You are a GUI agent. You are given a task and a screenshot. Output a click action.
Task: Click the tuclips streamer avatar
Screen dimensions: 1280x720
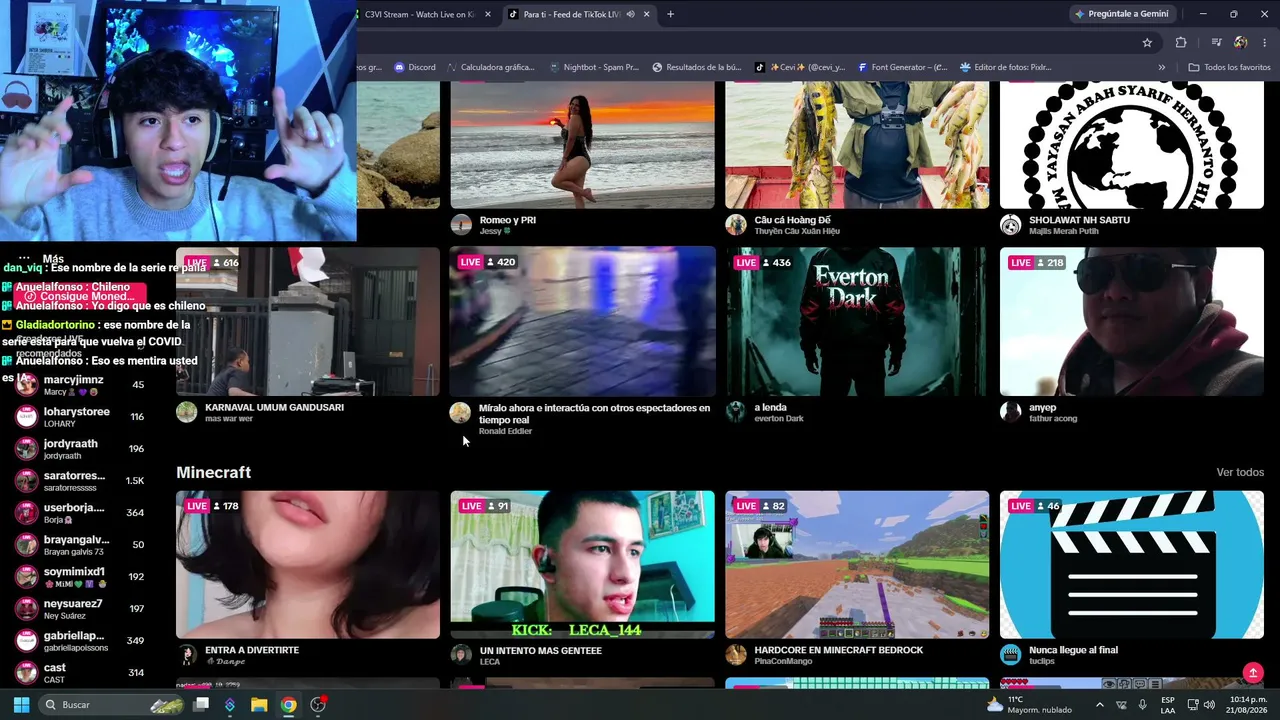click(1011, 655)
